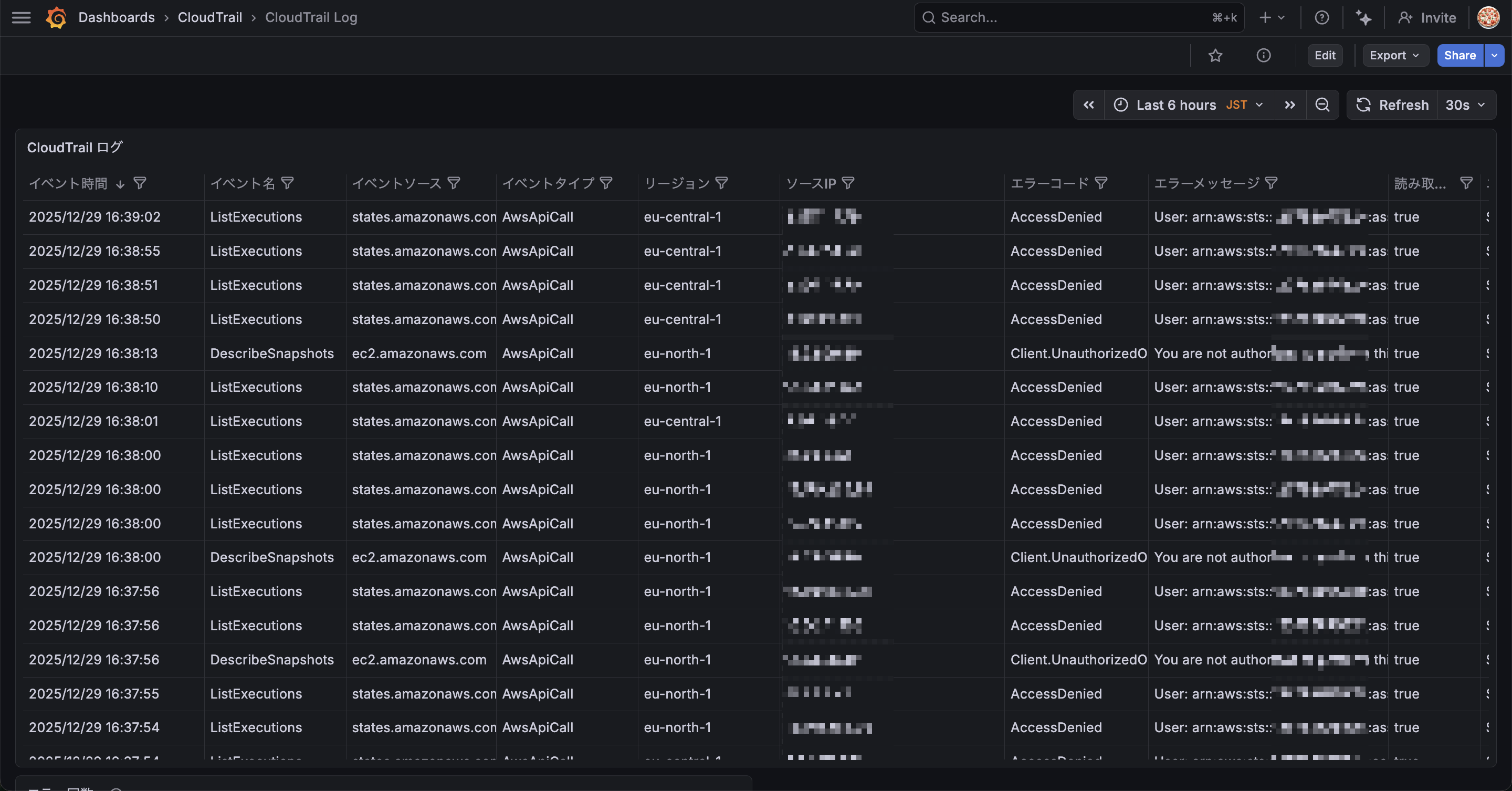
Task: Filter the リージョン column
Action: 722,183
